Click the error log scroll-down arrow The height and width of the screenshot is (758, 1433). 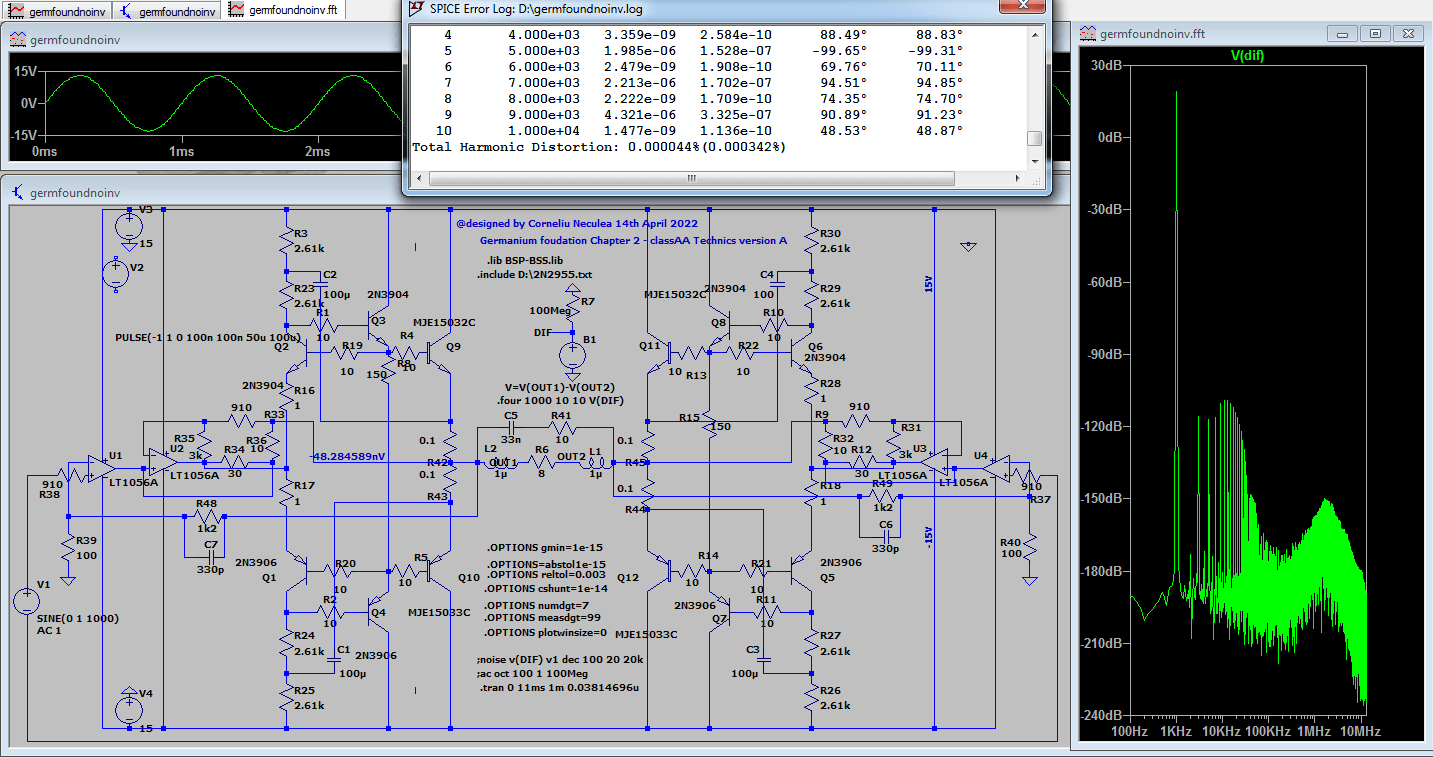(1034, 161)
